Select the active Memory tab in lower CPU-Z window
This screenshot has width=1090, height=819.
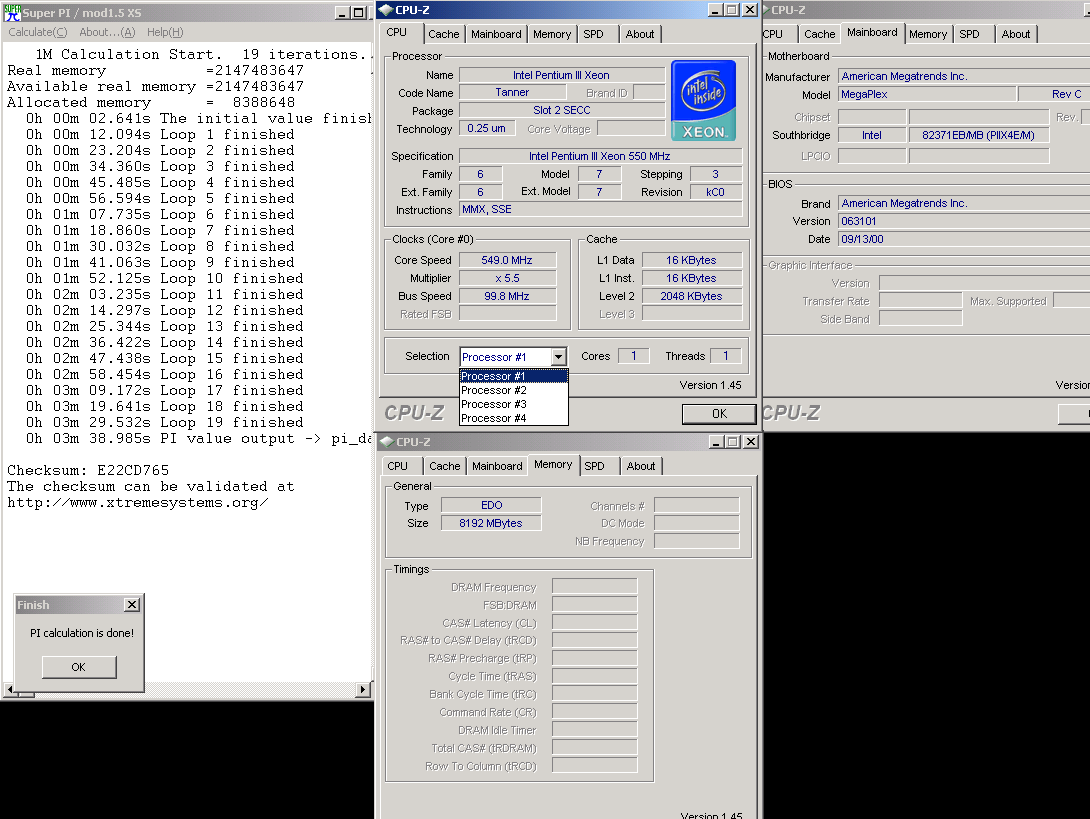pyautogui.click(x=553, y=464)
